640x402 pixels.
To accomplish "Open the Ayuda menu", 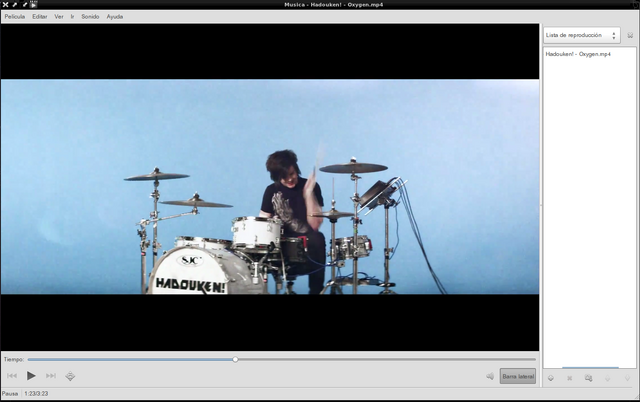I will point(115,17).
